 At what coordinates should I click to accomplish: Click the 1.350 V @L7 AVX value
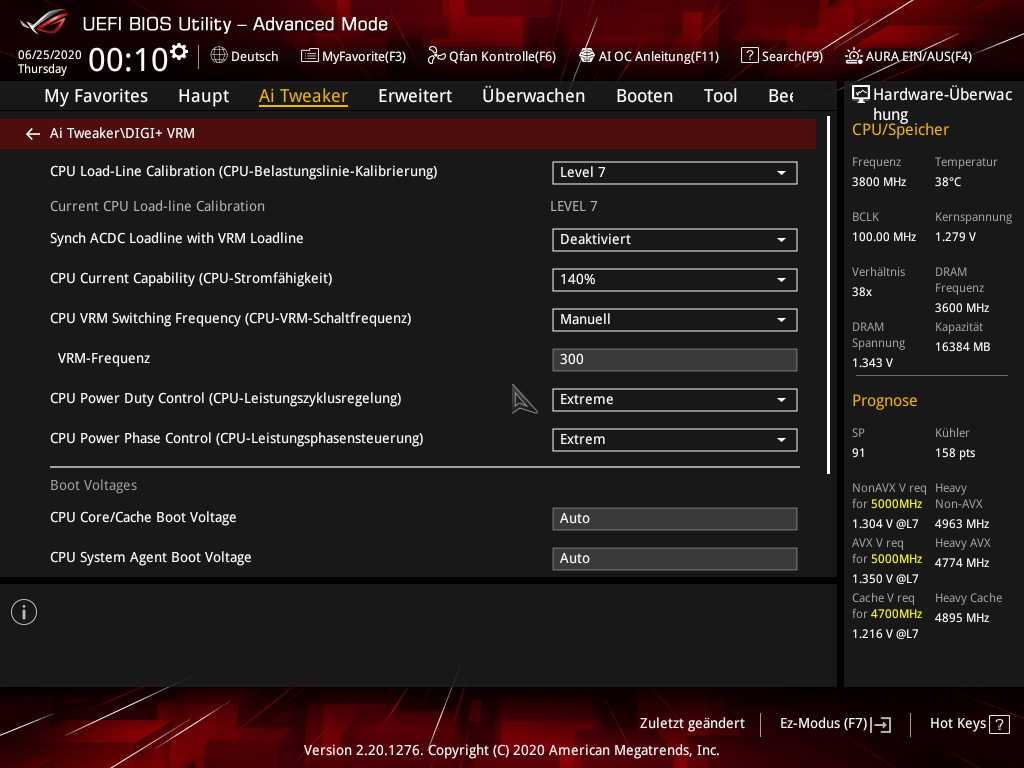point(885,579)
